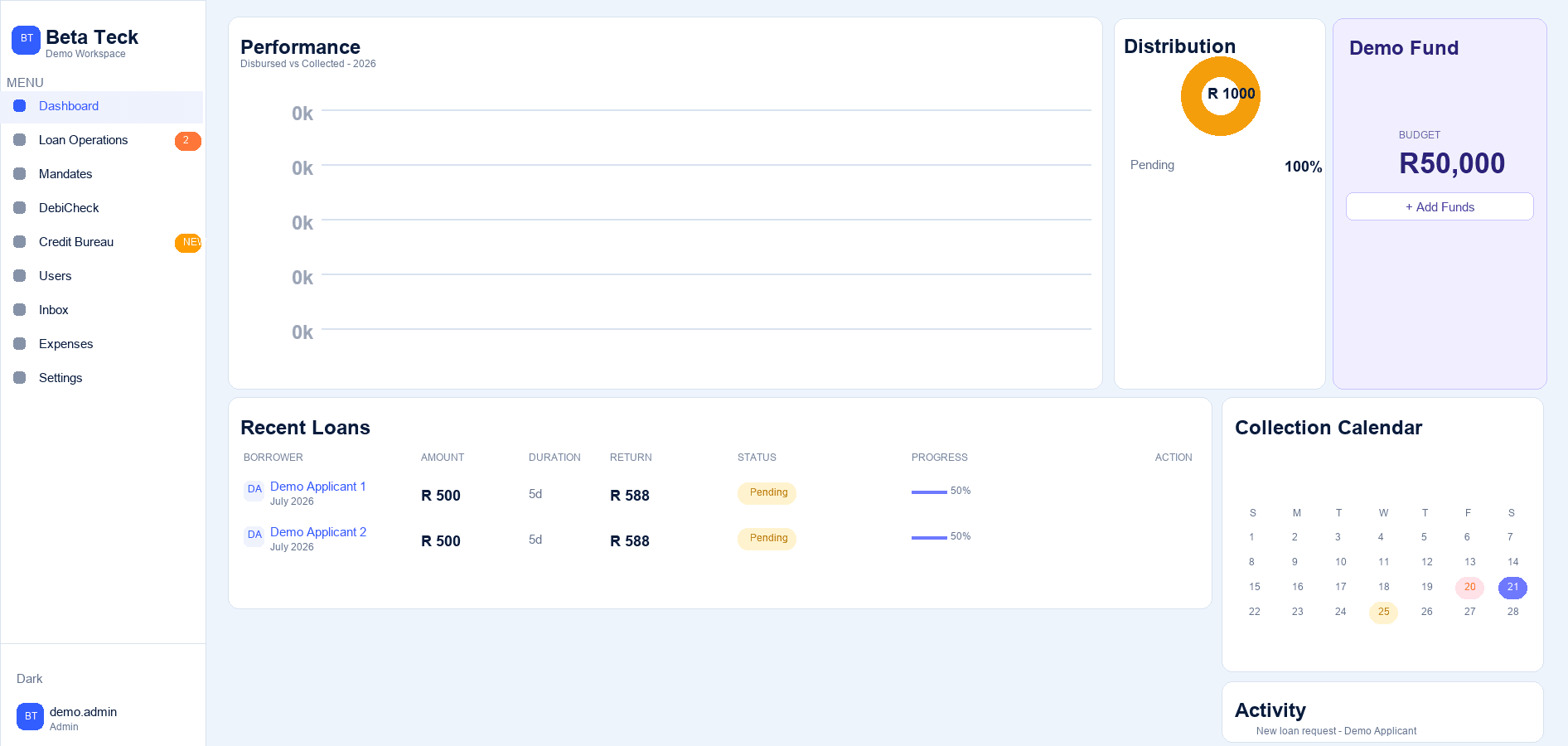Click the BT logo beside Beta Teck
This screenshot has height=746, width=1568.
point(26,40)
